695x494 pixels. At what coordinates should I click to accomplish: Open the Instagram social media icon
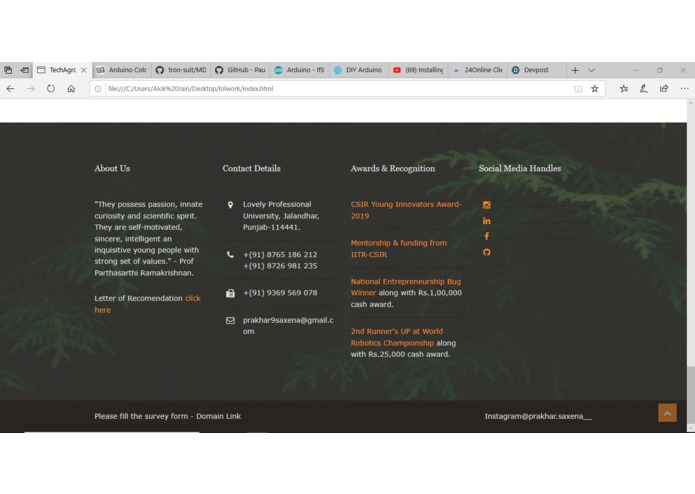tap(487, 205)
